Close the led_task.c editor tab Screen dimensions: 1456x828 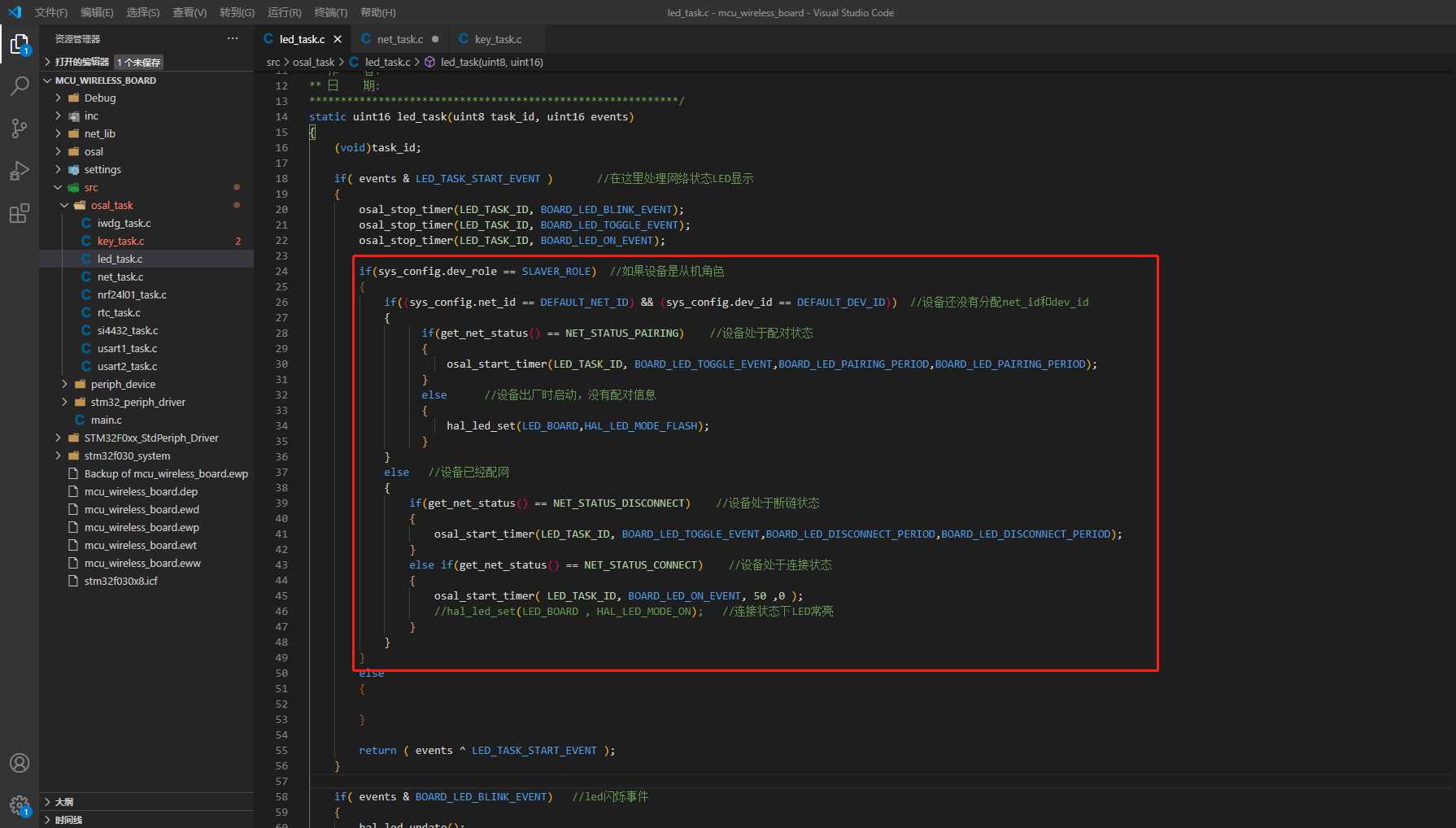tap(338, 39)
